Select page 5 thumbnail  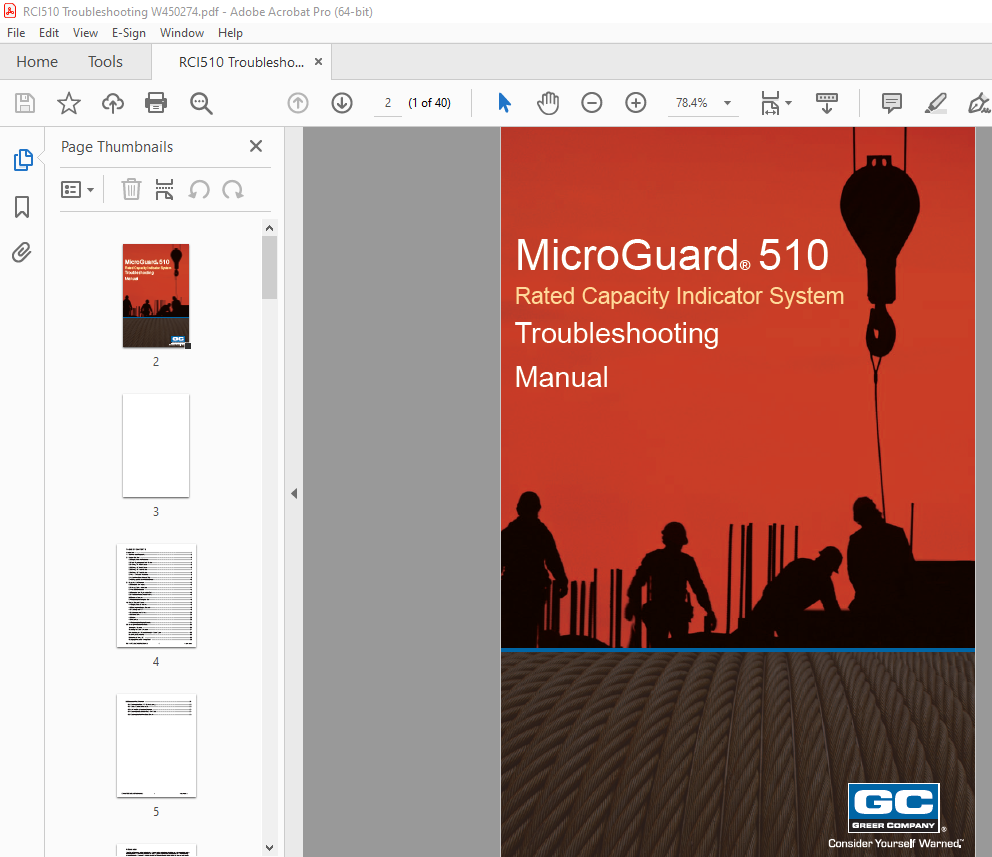point(156,745)
